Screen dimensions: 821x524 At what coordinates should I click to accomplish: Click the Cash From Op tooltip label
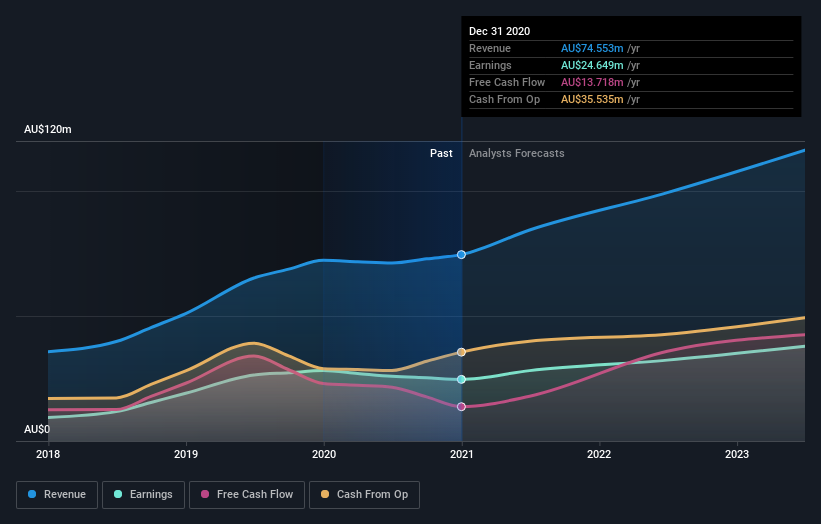[x=504, y=99]
